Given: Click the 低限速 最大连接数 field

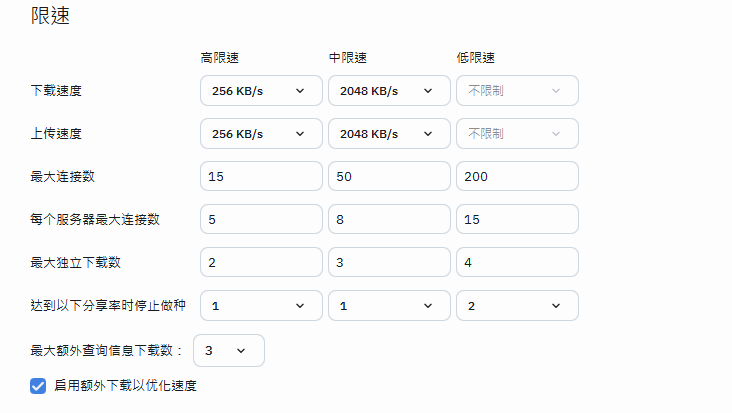Looking at the screenshot, I should click(517, 176).
